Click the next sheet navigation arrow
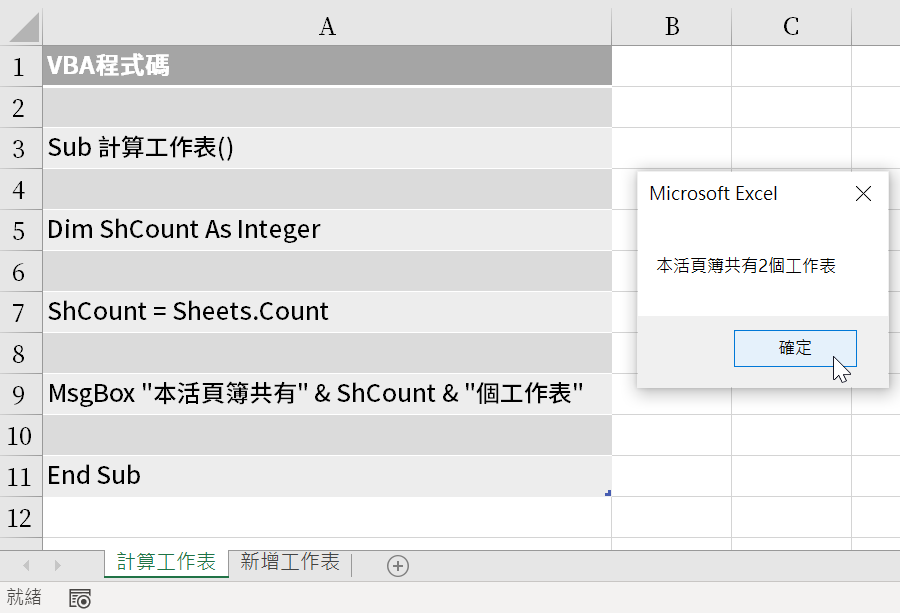The height and width of the screenshot is (613, 900). (57, 565)
